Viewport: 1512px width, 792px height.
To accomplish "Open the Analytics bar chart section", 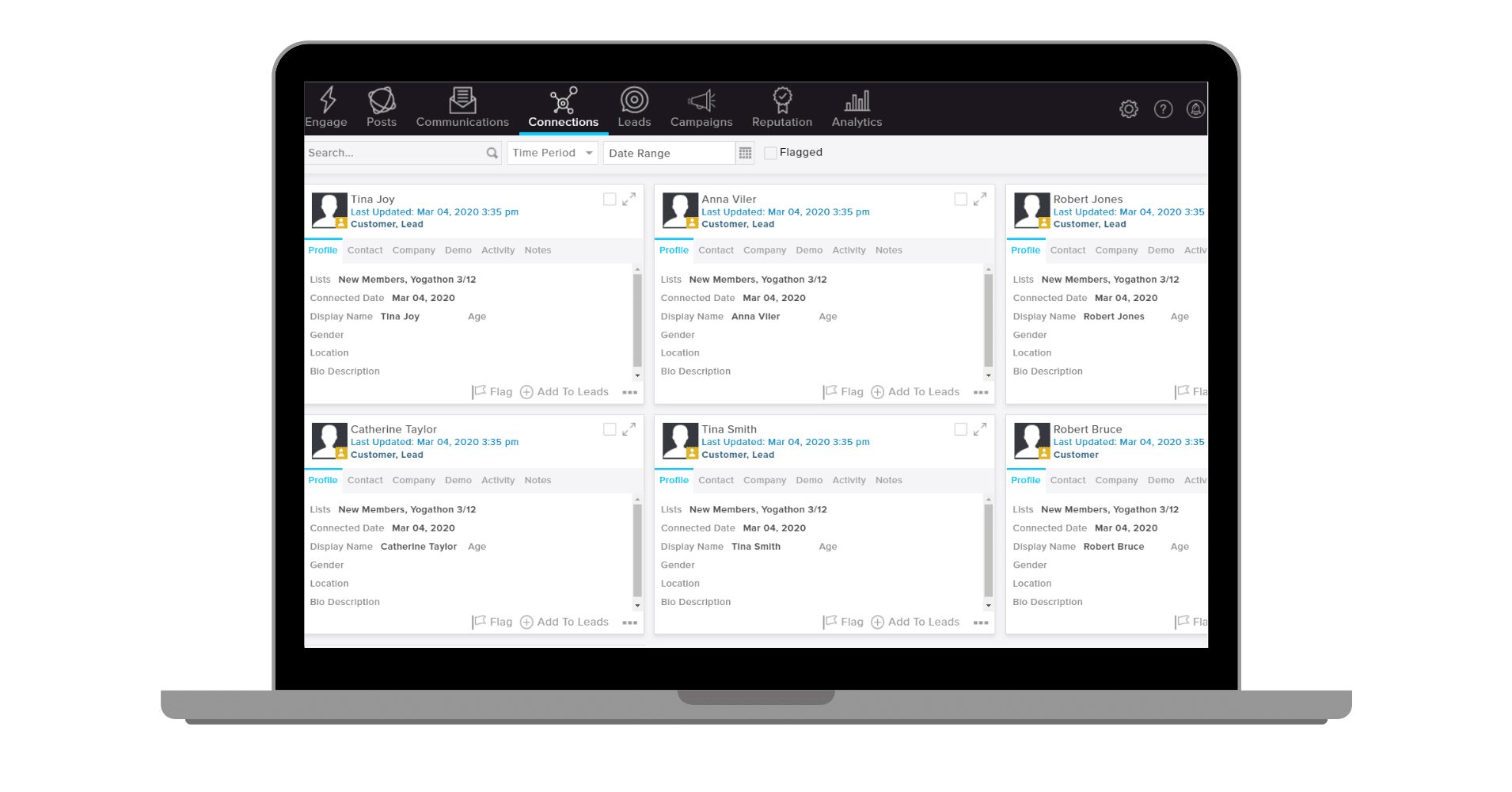I will (857, 107).
